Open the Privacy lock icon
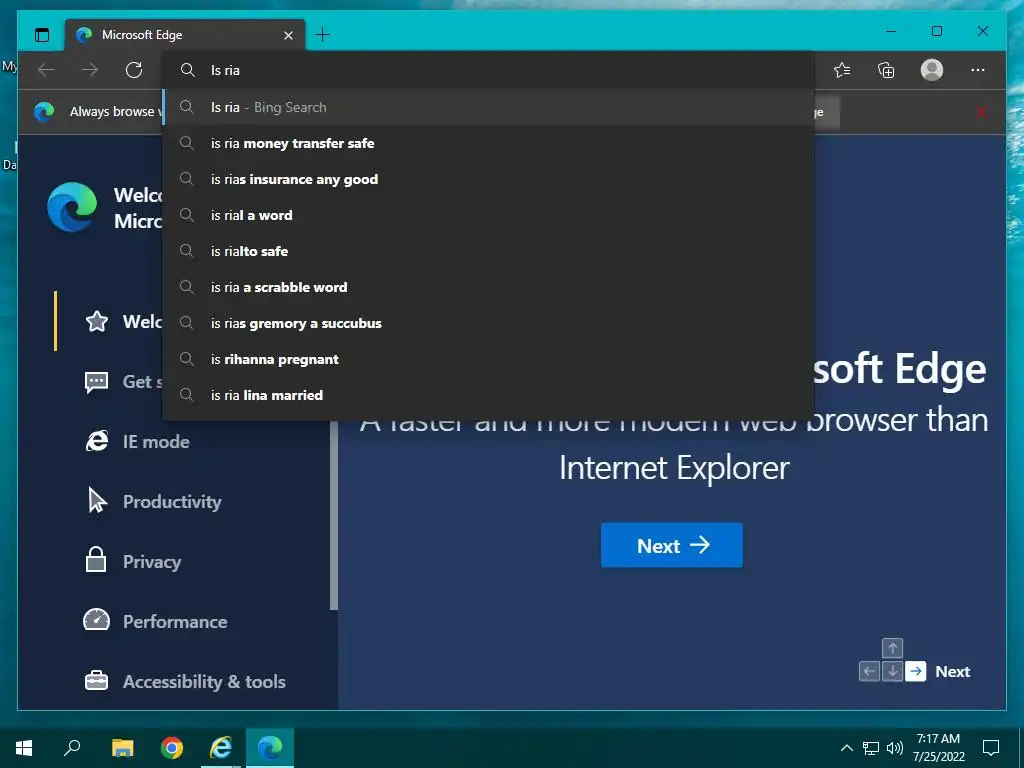This screenshot has width=1024, height=768. click(96, 560)
